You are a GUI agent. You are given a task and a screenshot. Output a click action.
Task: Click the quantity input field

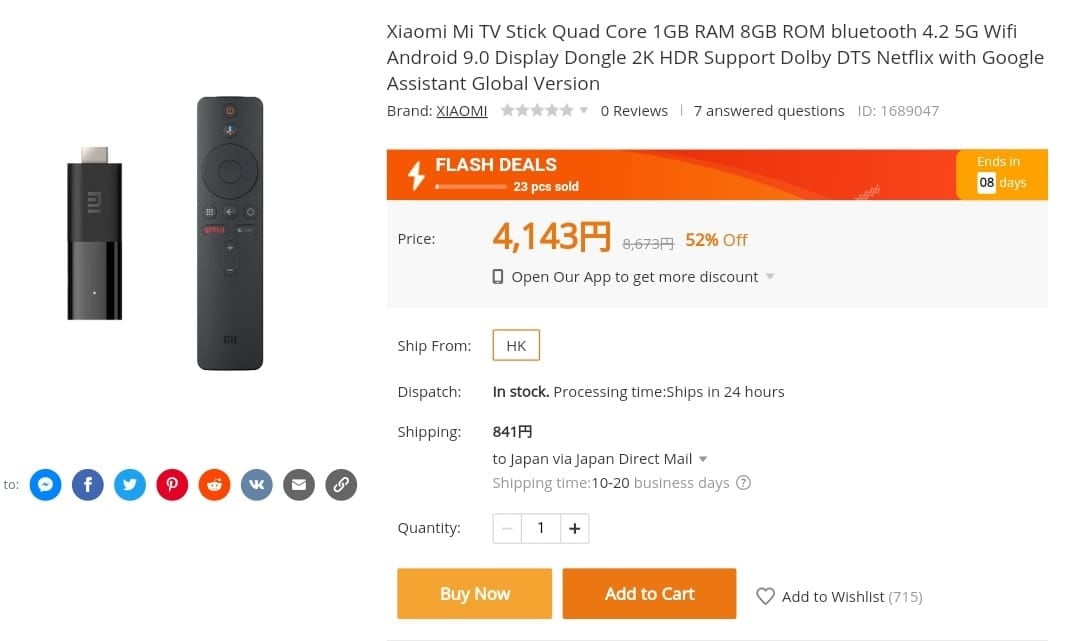click(x=541, y=528)
